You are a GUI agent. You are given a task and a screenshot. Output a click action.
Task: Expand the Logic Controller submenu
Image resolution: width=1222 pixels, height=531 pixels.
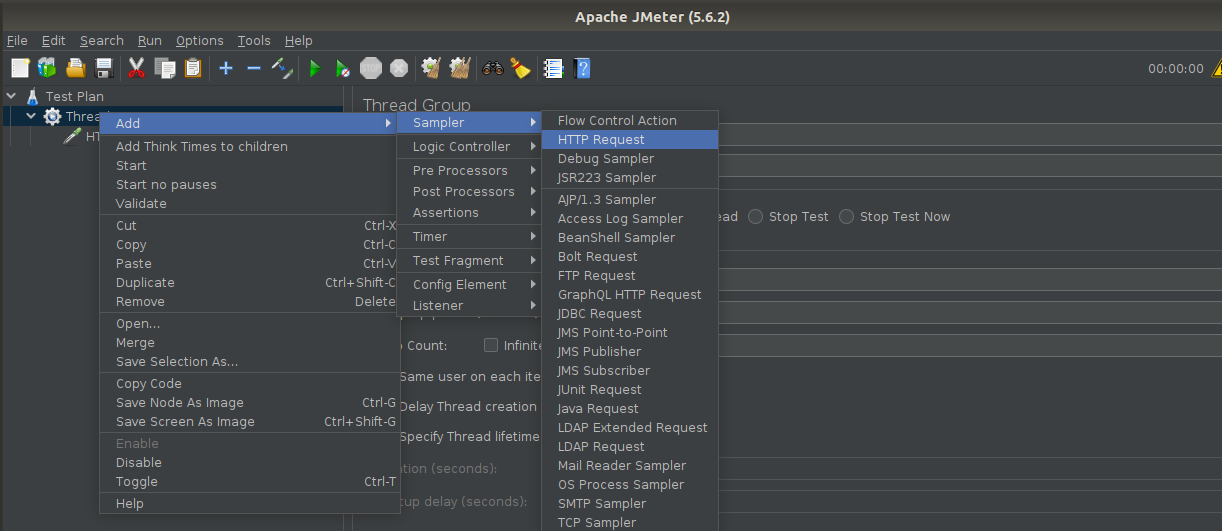(x=468, y=146)
